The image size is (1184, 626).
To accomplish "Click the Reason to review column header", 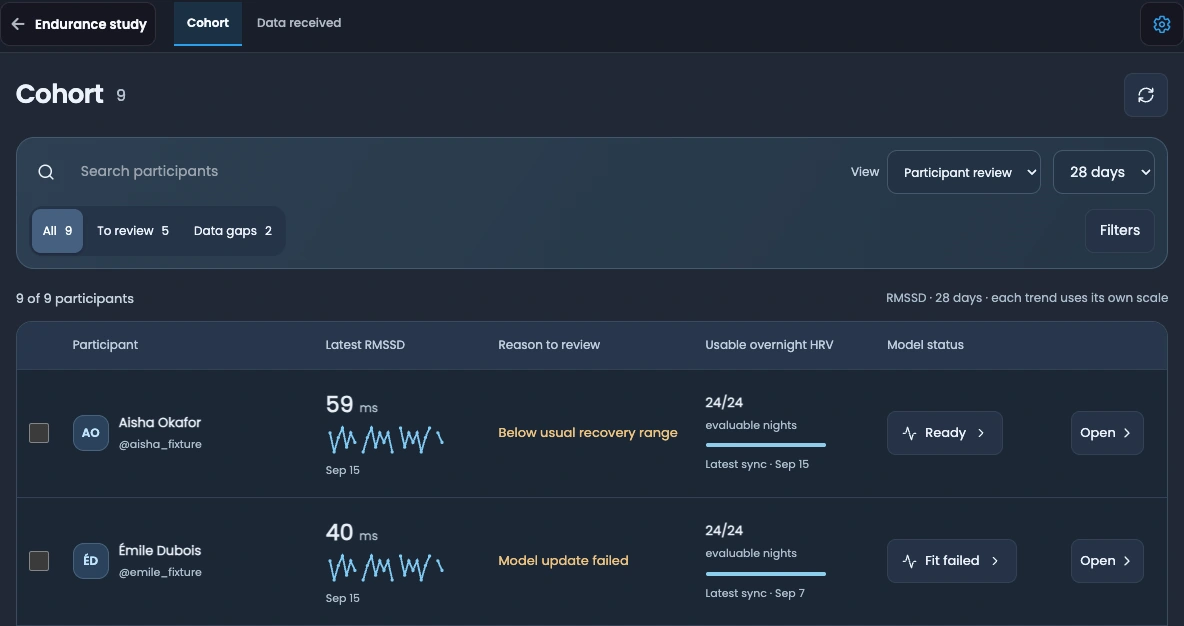I will (549, 345).
